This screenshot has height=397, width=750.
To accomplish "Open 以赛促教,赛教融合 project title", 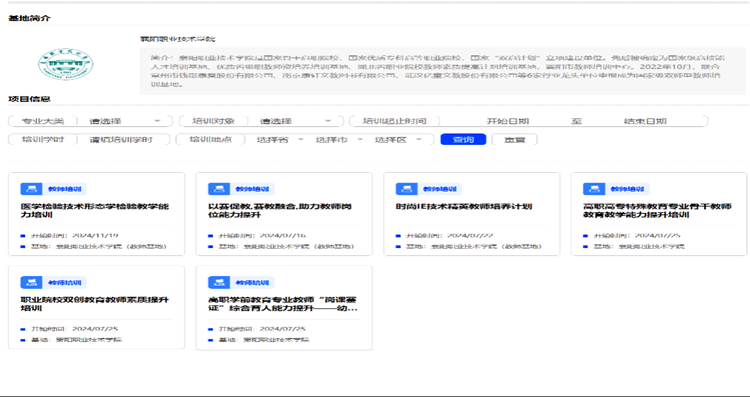I will (x=280, y=210).
